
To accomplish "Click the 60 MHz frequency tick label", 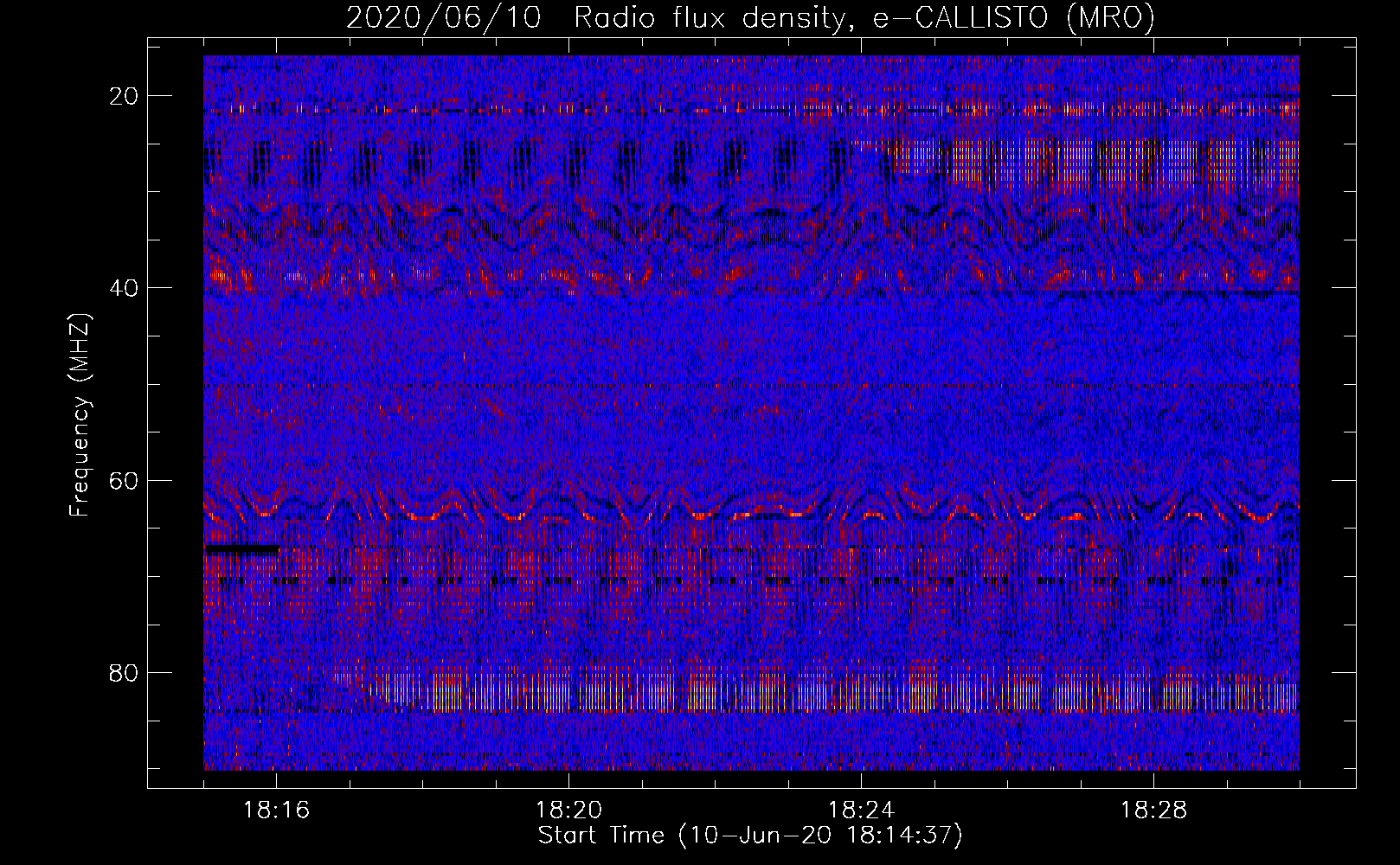I will (x=124, y=480).
